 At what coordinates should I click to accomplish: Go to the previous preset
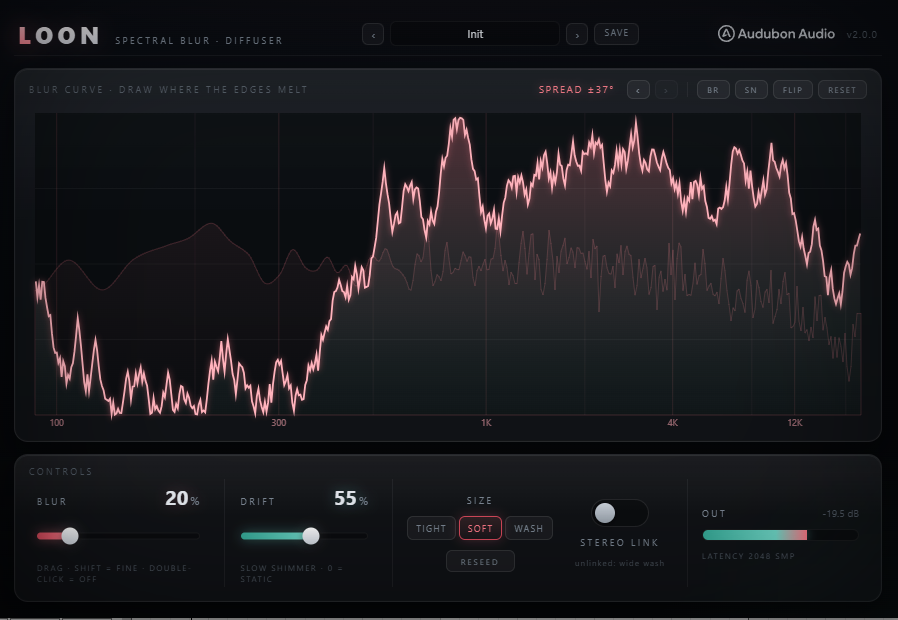(x=373, y=34)
